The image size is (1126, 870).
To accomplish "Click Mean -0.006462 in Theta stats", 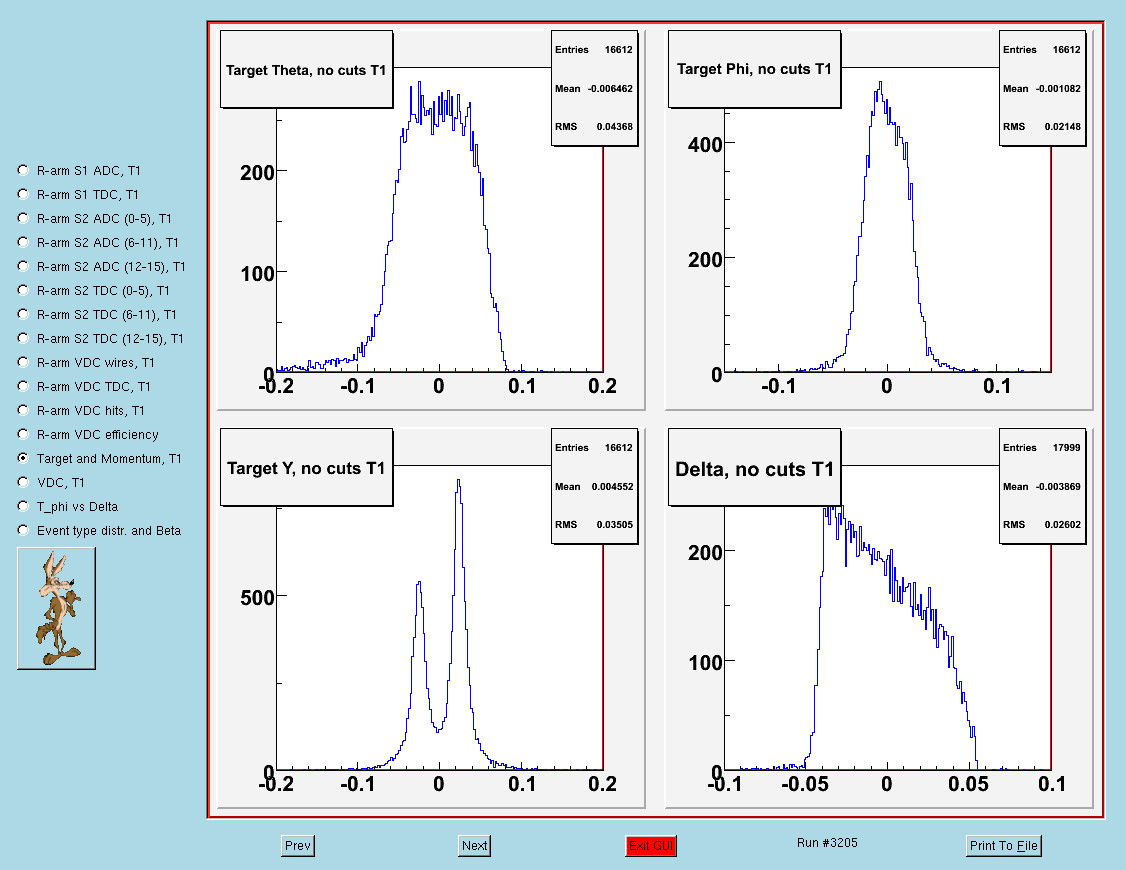I will click(x=594, y=88).
